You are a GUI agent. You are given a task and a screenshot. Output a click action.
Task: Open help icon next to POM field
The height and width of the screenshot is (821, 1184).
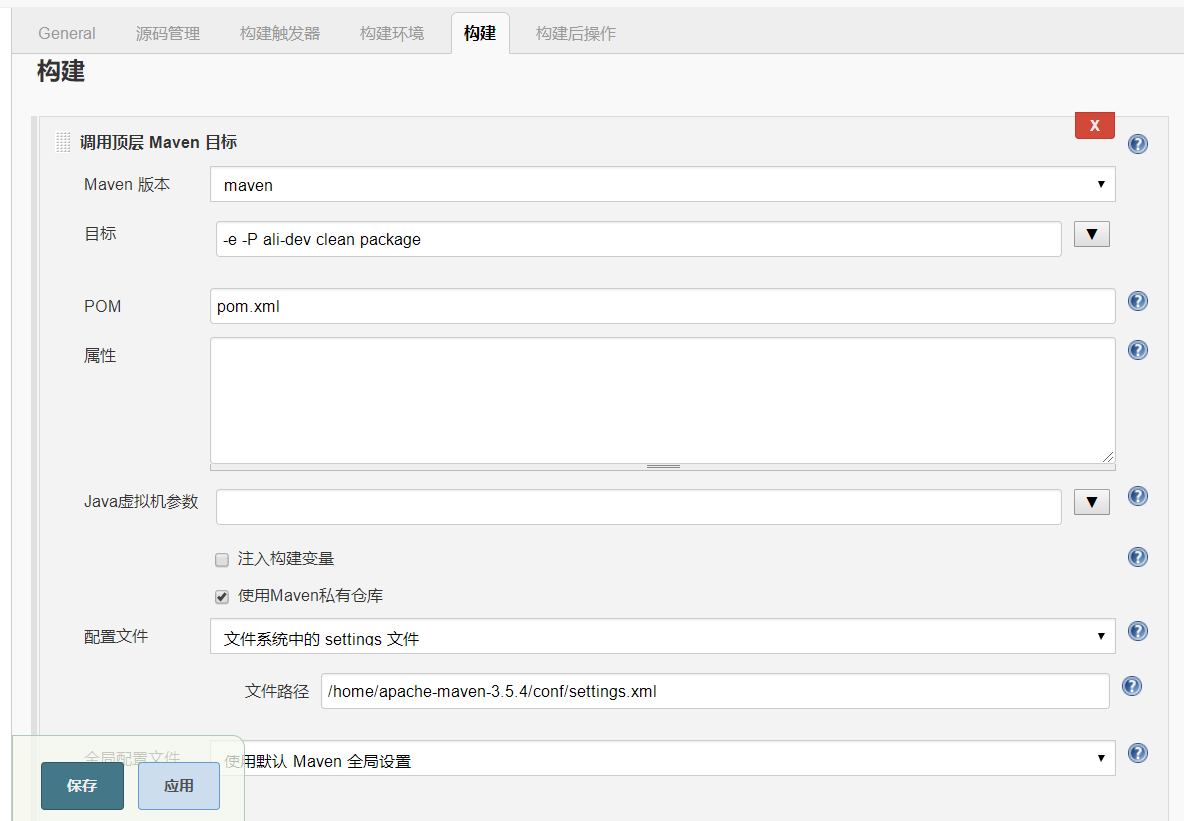point(1137,301)
